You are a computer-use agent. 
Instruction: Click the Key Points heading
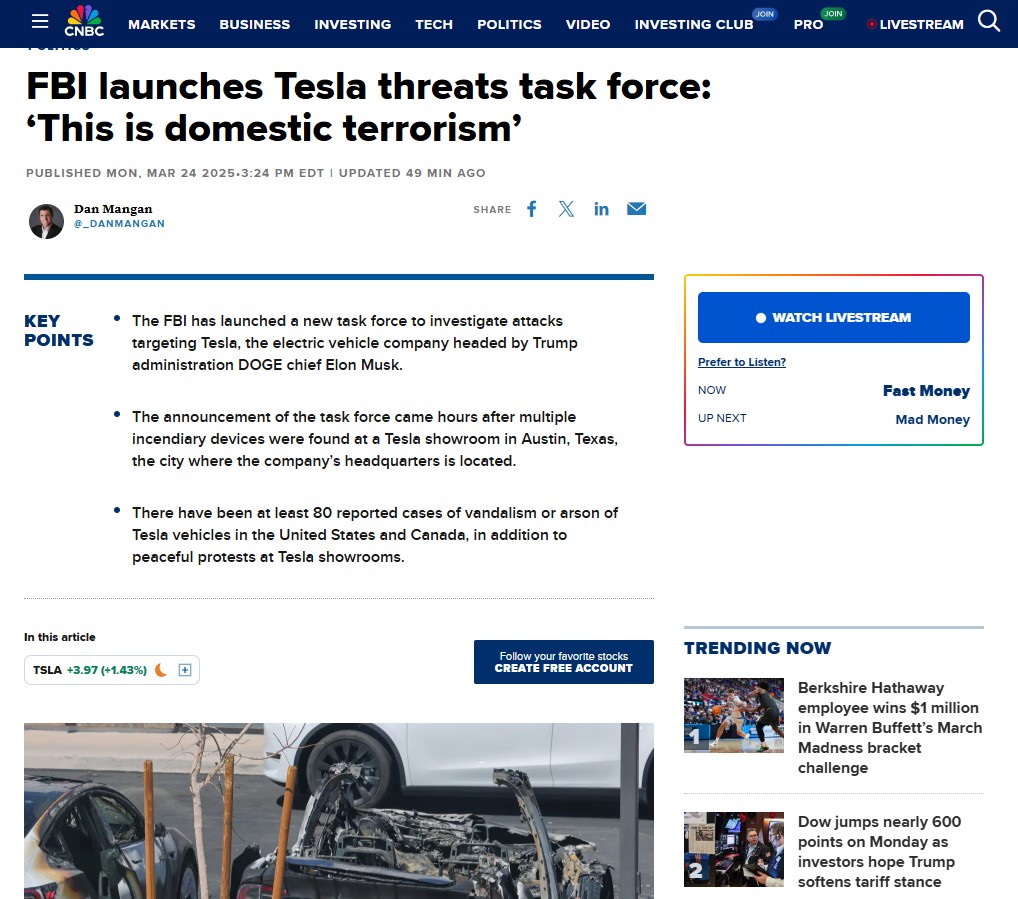58,330
